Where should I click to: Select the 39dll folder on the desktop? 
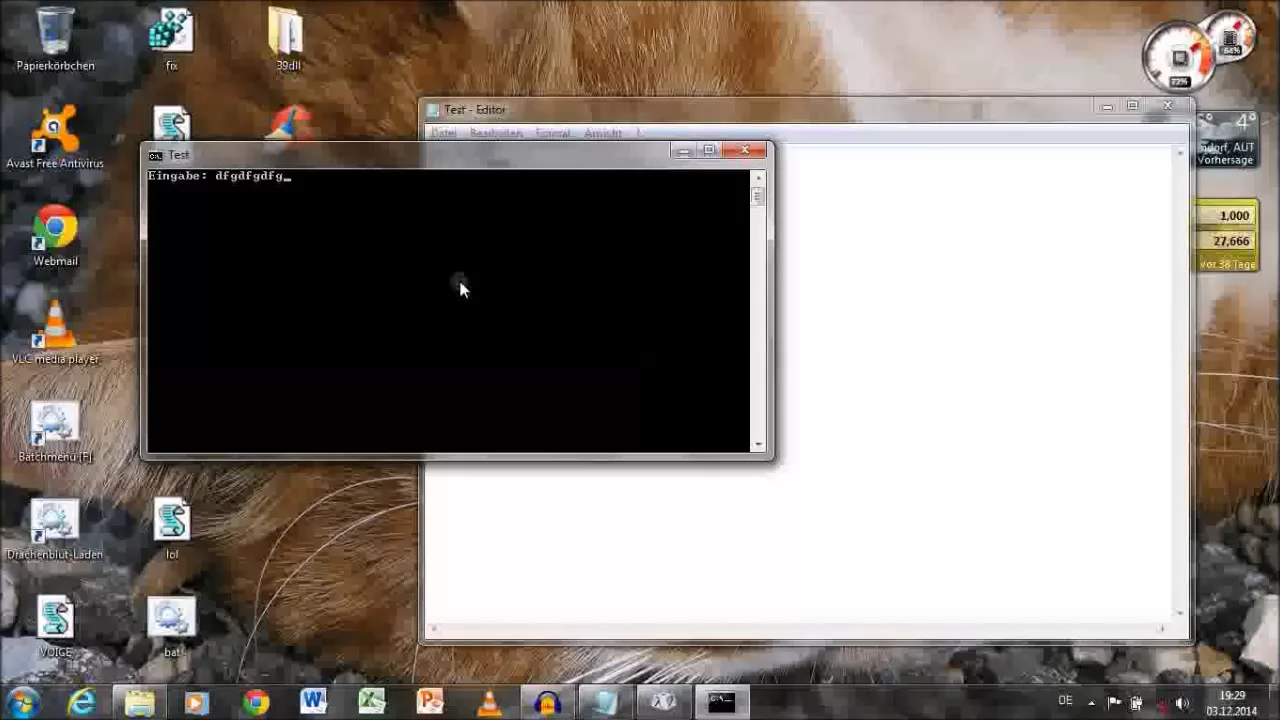click(x=287, y=33)
